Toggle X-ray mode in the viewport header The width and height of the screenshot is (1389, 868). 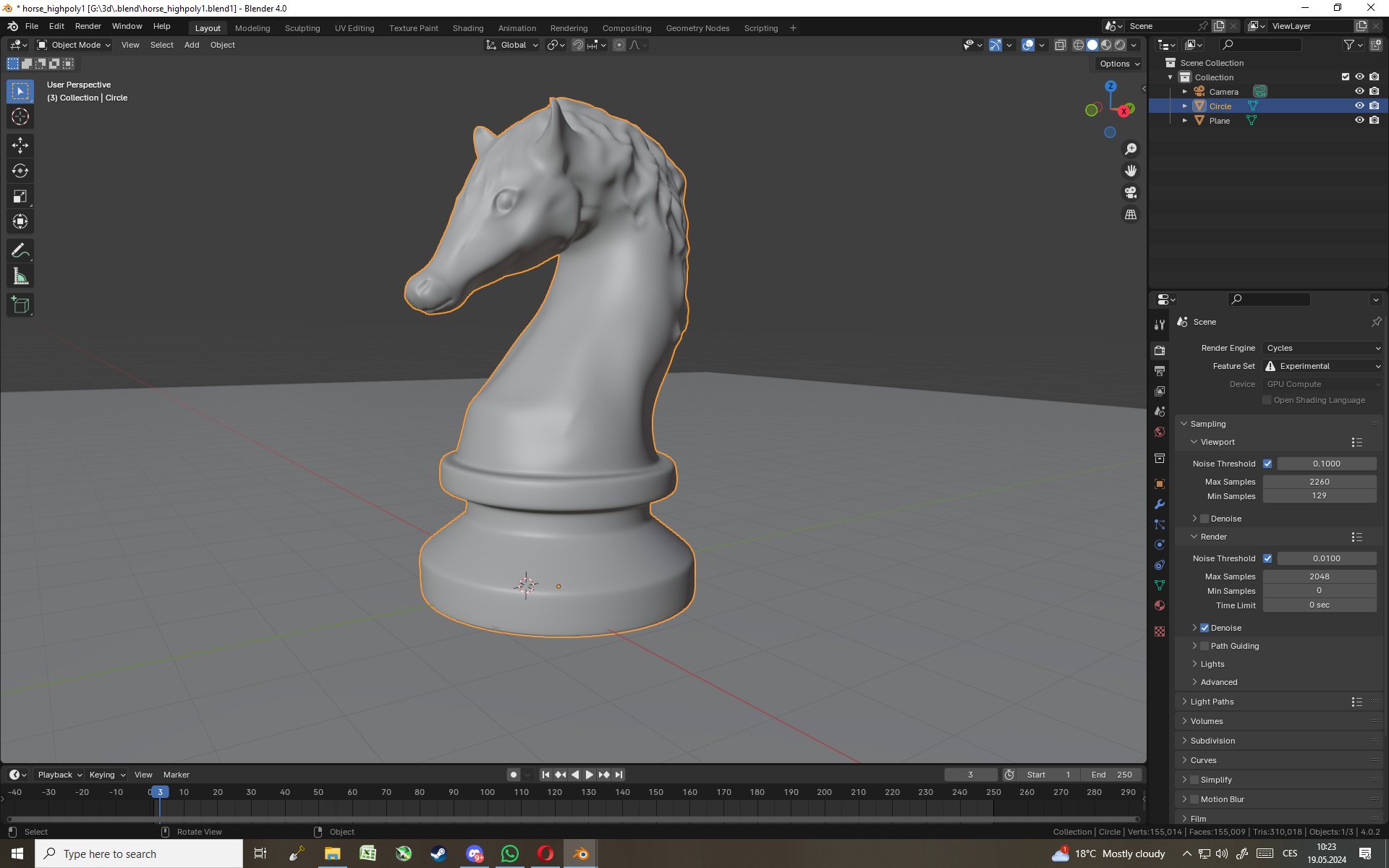point(1061,44)
